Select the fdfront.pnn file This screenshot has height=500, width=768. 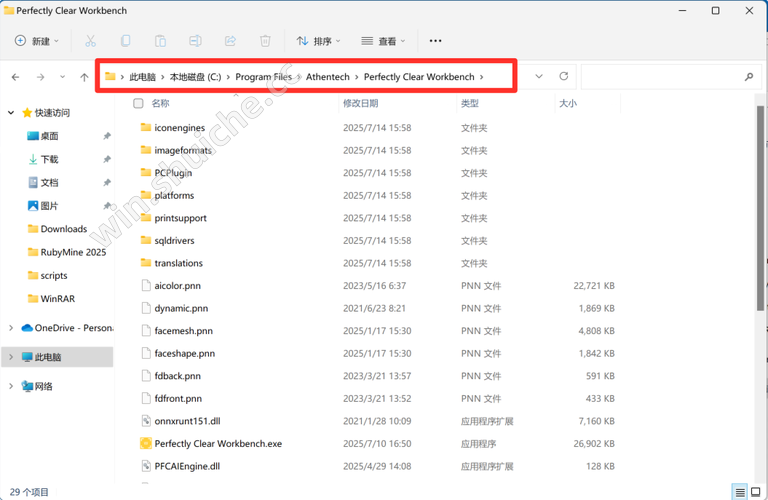[377, 398]
